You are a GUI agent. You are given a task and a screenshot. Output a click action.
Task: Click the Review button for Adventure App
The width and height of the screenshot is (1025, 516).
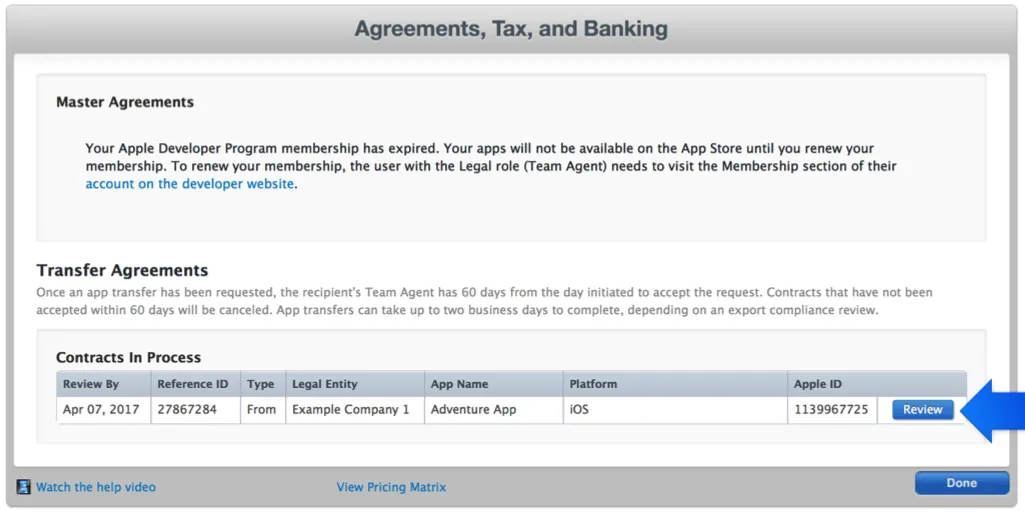coord(922,410)
